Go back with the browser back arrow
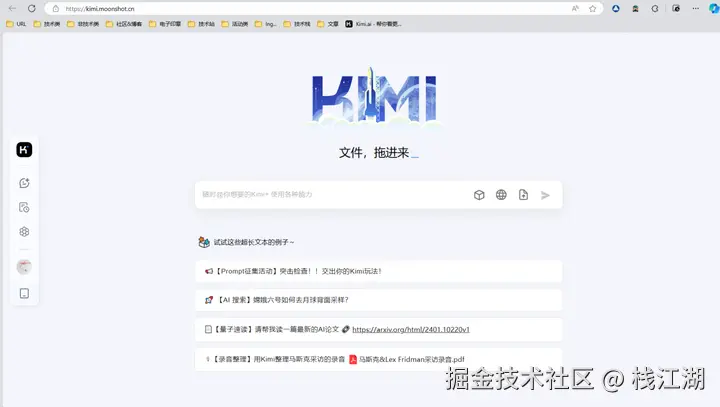Image resolution: width=720 pixels, height=407 pixels. coord(12,8)
